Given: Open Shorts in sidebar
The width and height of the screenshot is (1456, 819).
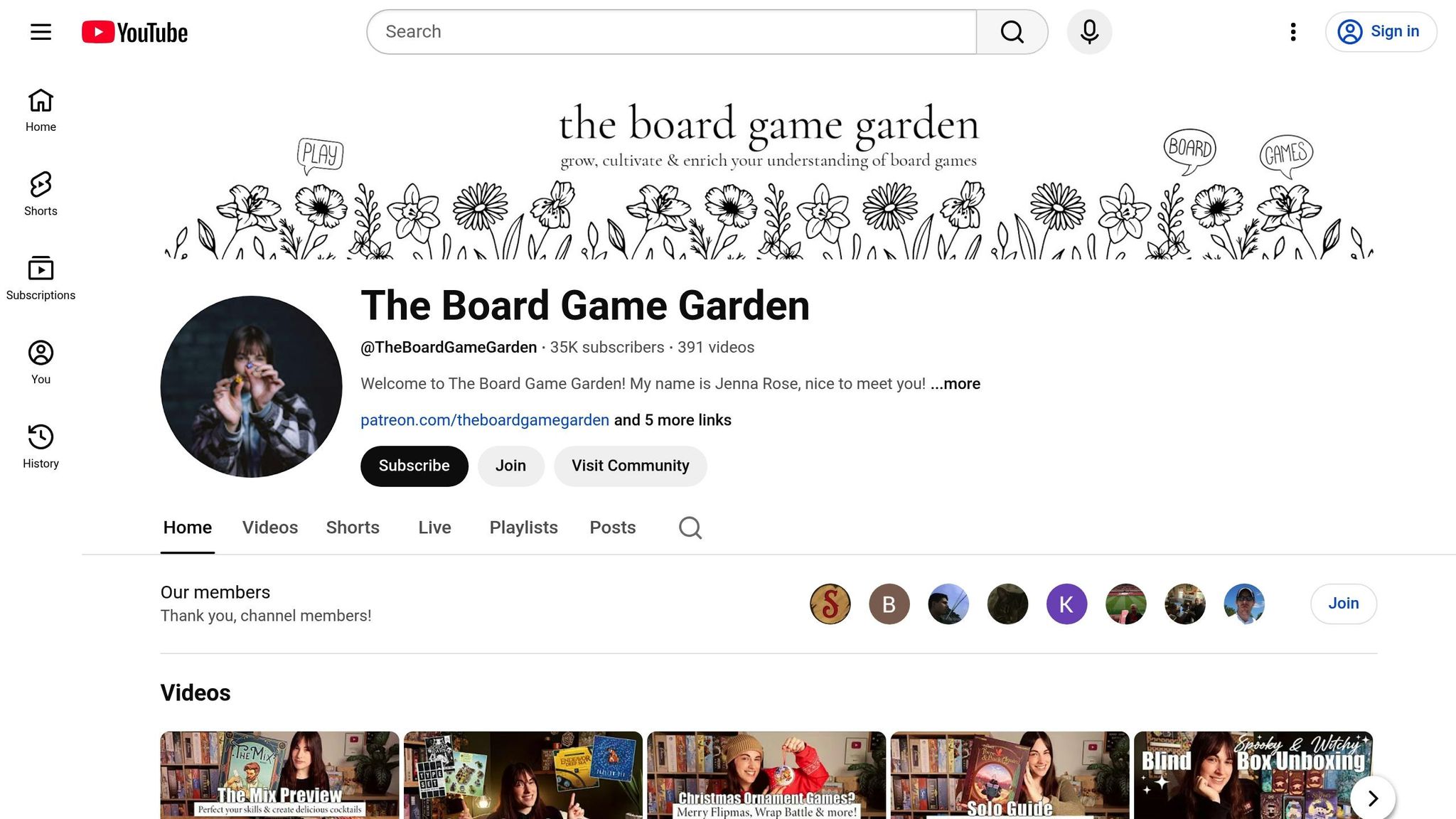Looking at the screenshot, I should tap(41, 194).
